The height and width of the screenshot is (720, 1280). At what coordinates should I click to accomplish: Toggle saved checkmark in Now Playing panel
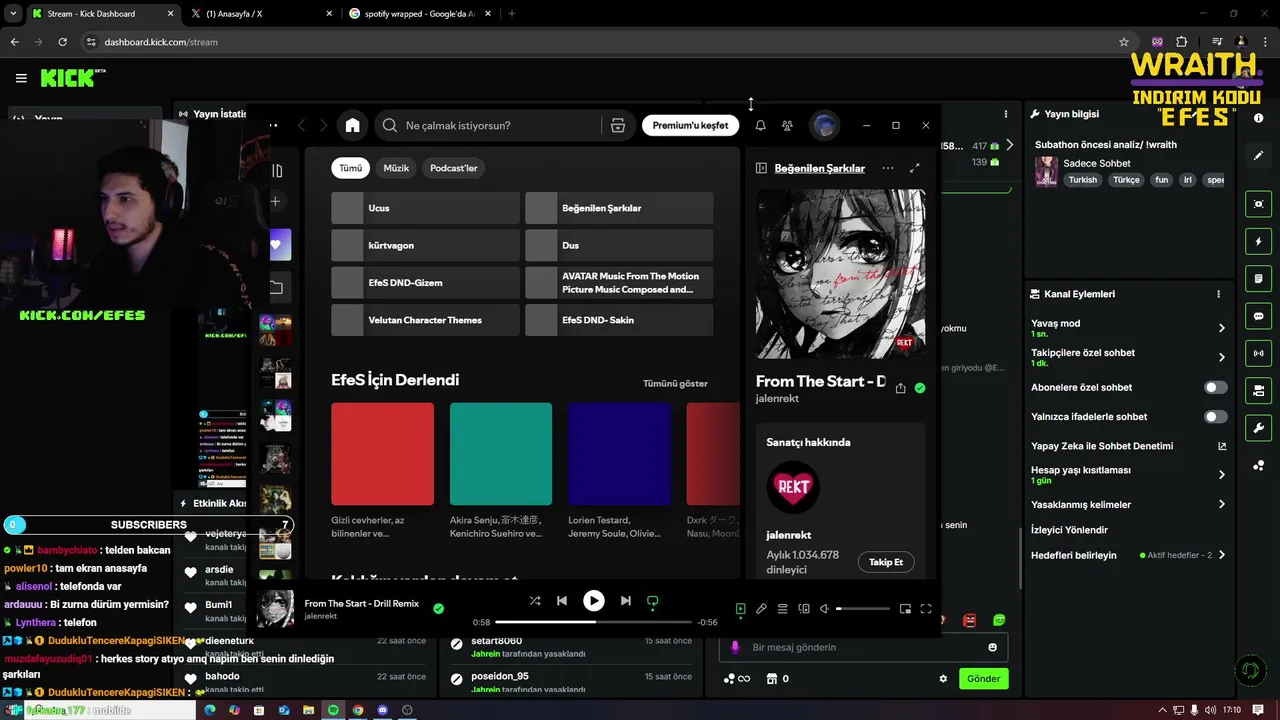click(920, 388)
